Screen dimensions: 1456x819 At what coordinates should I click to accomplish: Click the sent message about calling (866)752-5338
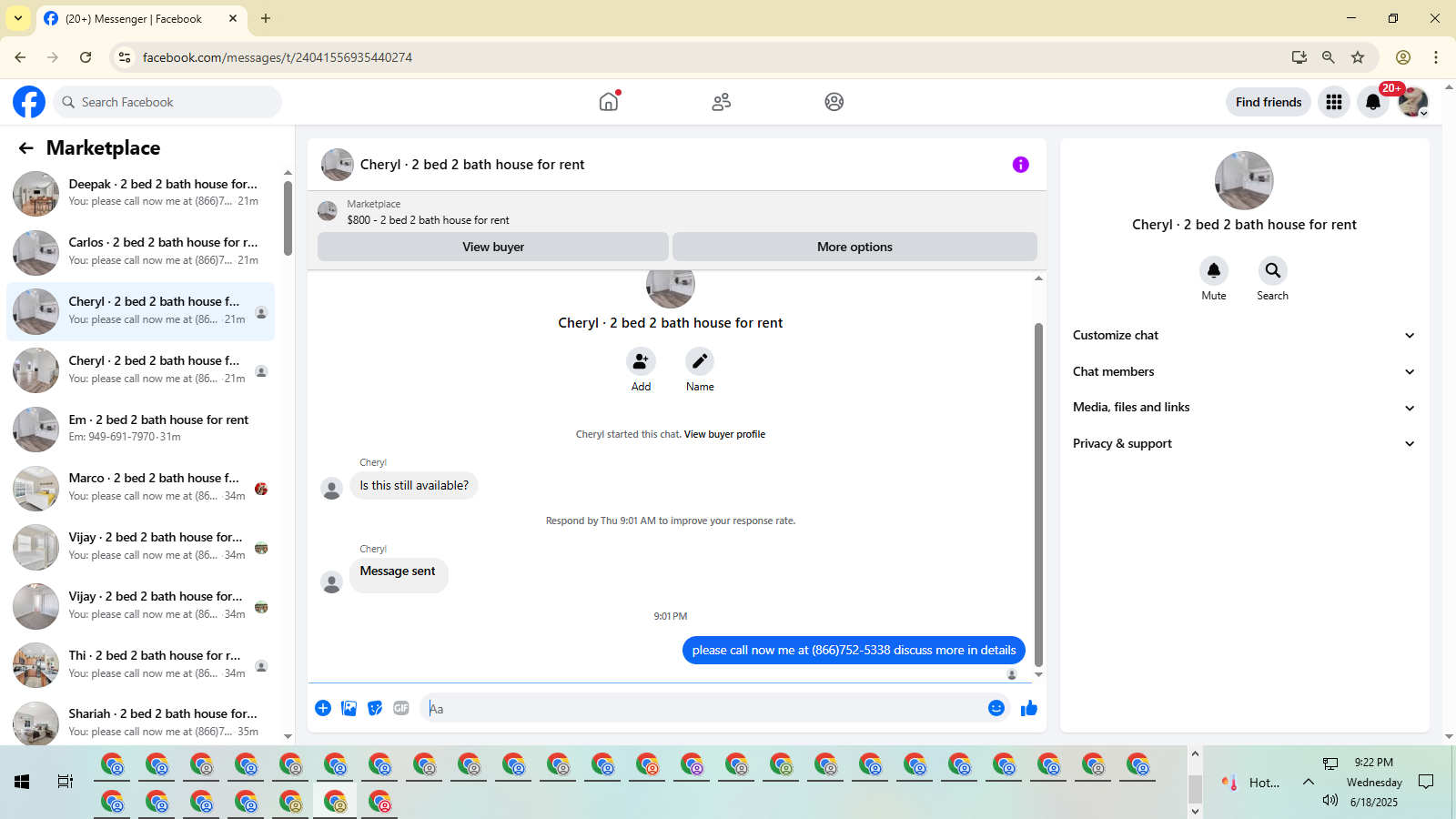854,650
